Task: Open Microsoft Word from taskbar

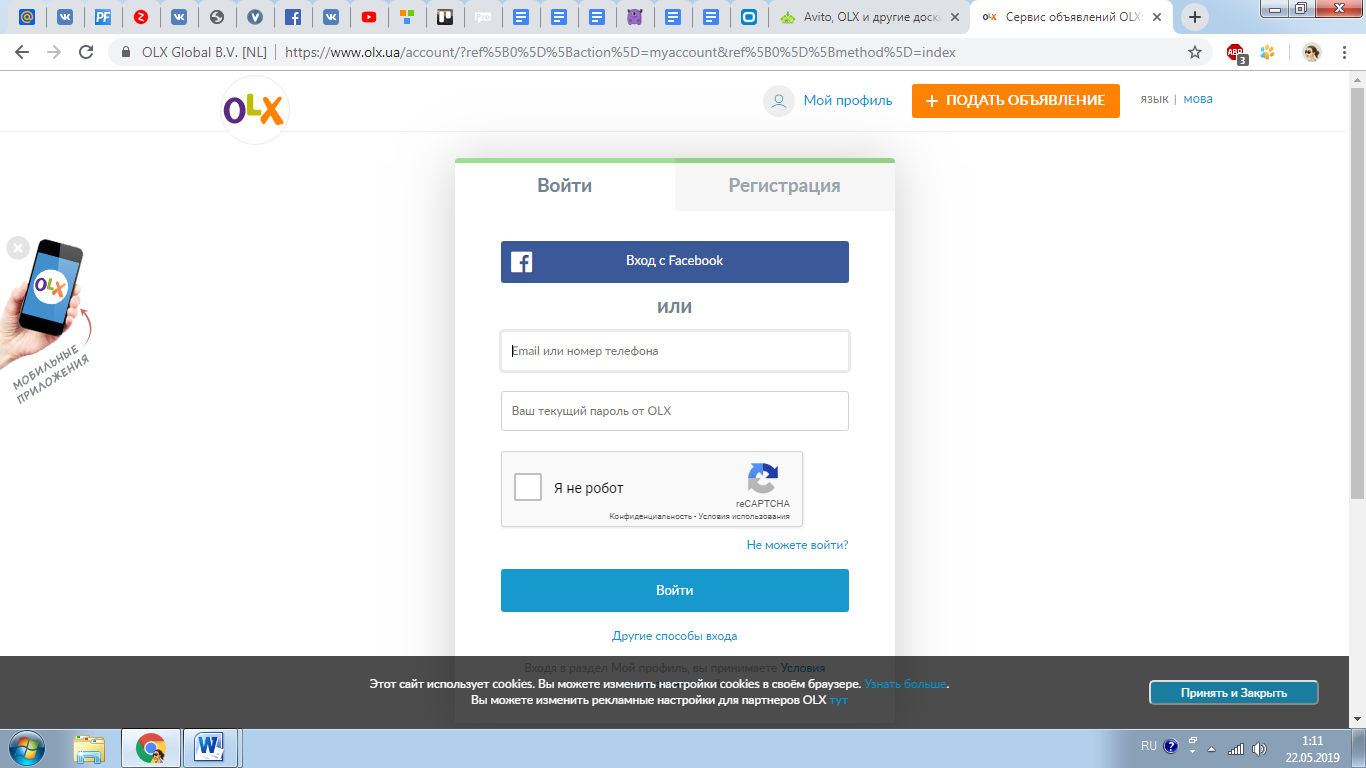Action: pyautogui.click(x=210, y=748)
